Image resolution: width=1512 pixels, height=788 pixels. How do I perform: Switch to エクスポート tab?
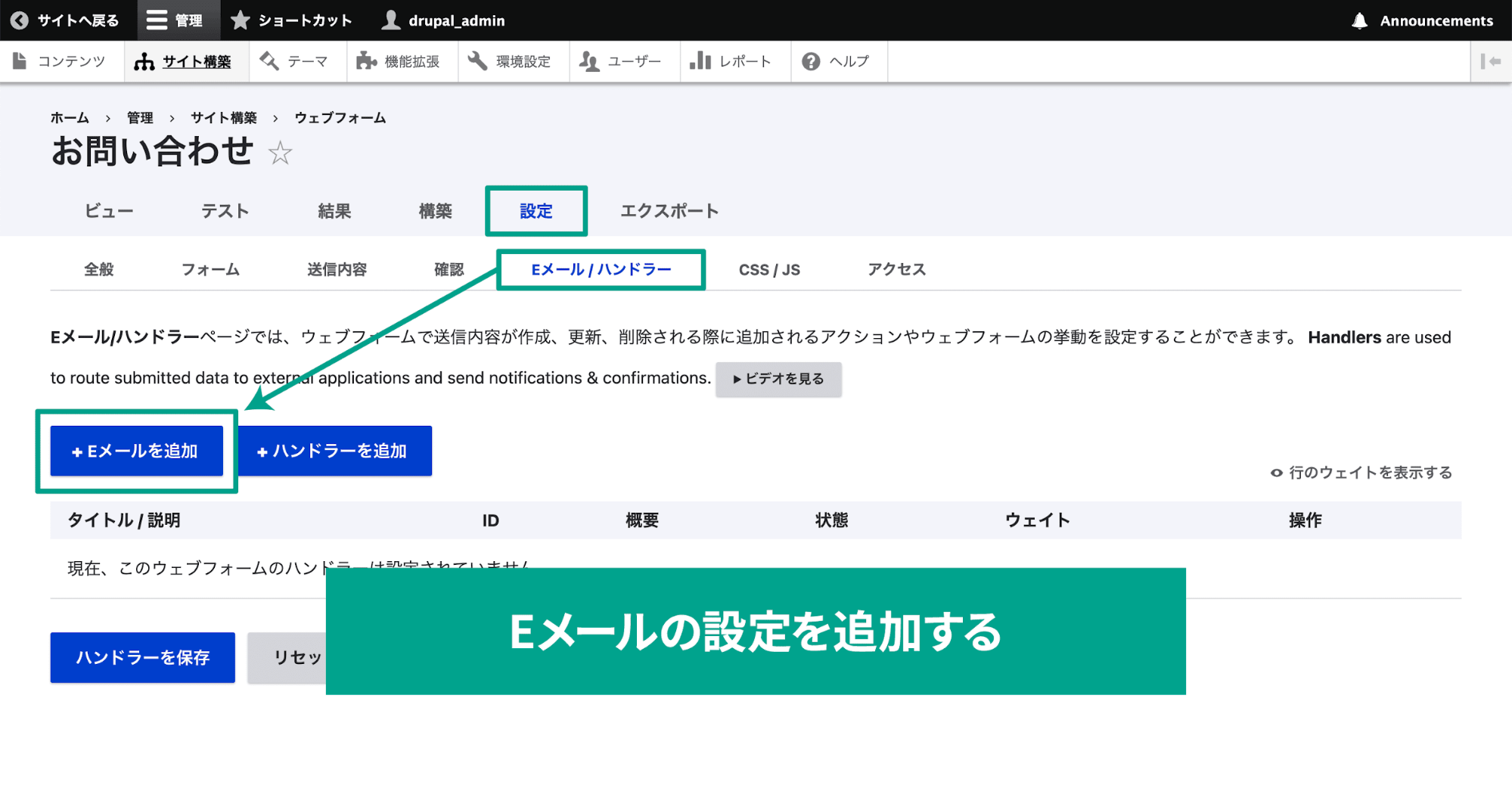(669, 211)
